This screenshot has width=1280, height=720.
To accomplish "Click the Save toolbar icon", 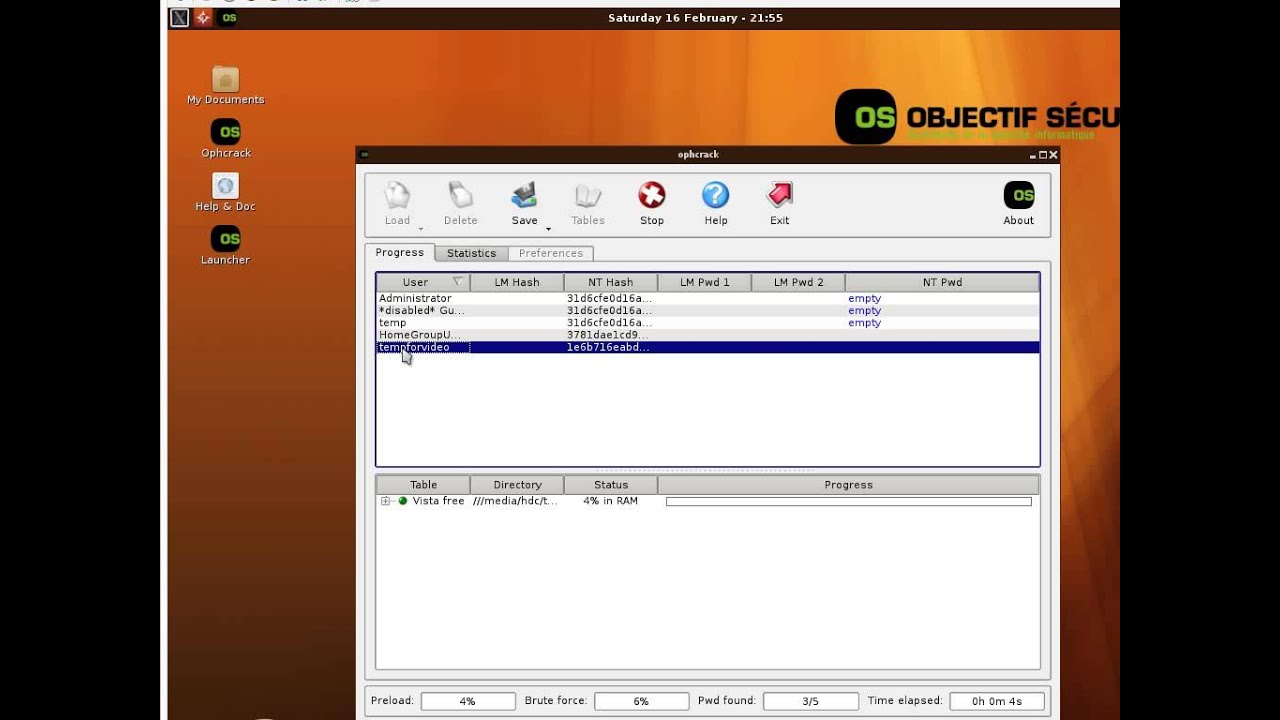I will pos(524,195).
